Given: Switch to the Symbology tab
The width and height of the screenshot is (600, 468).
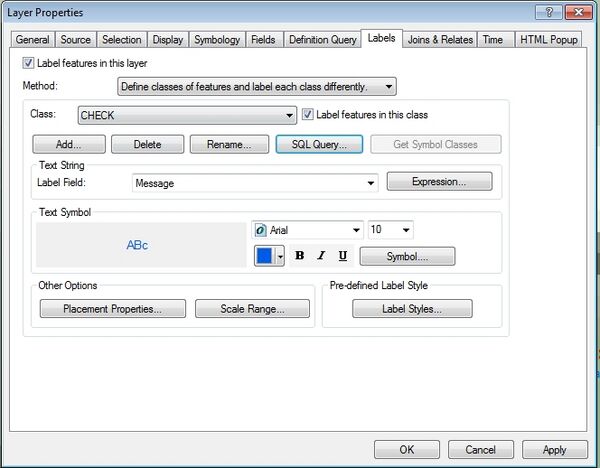Looking at the screenshot, I should click(x=217, y=40).
